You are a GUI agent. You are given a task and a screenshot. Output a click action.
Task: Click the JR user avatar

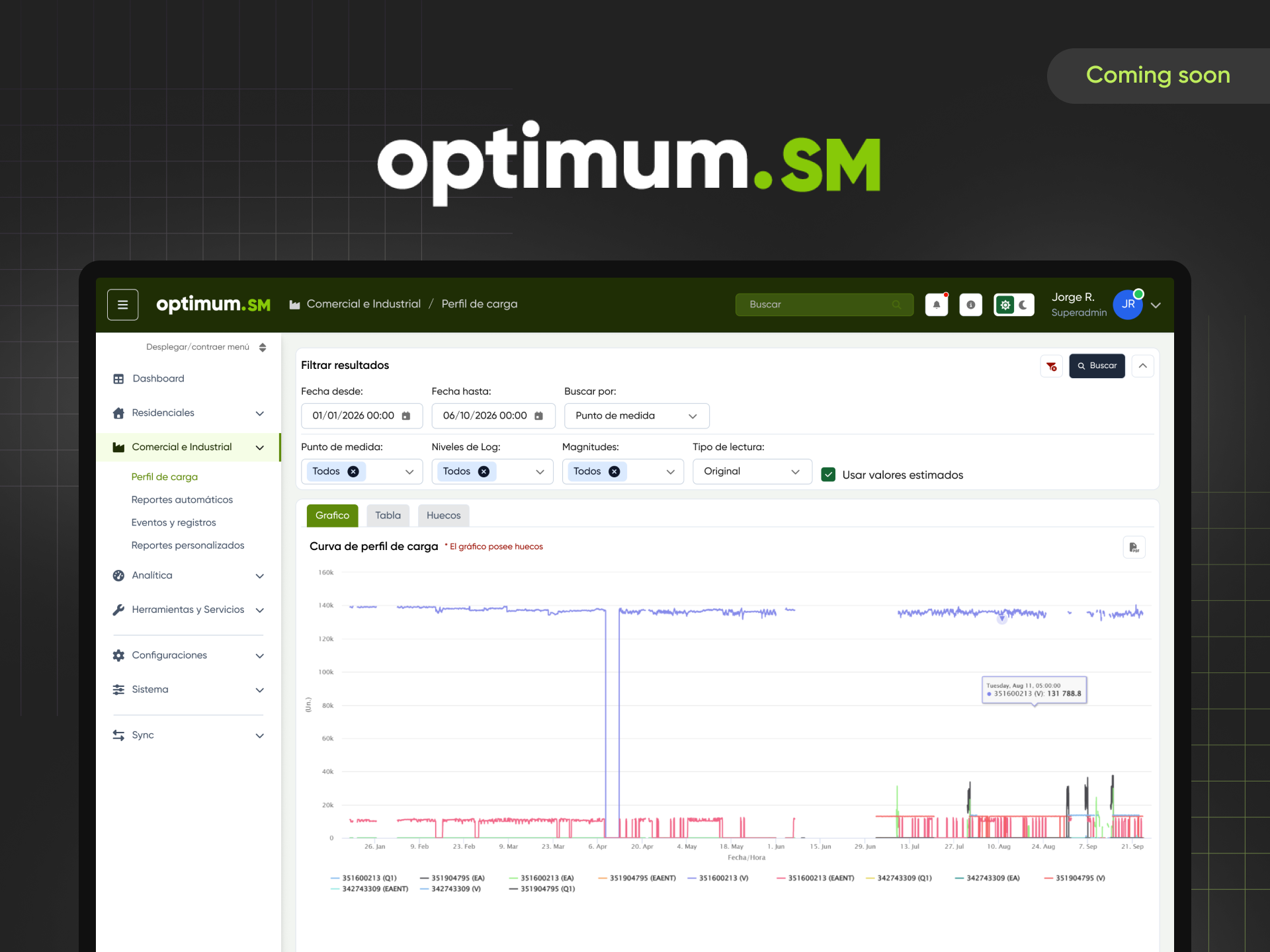[1128, 305]
